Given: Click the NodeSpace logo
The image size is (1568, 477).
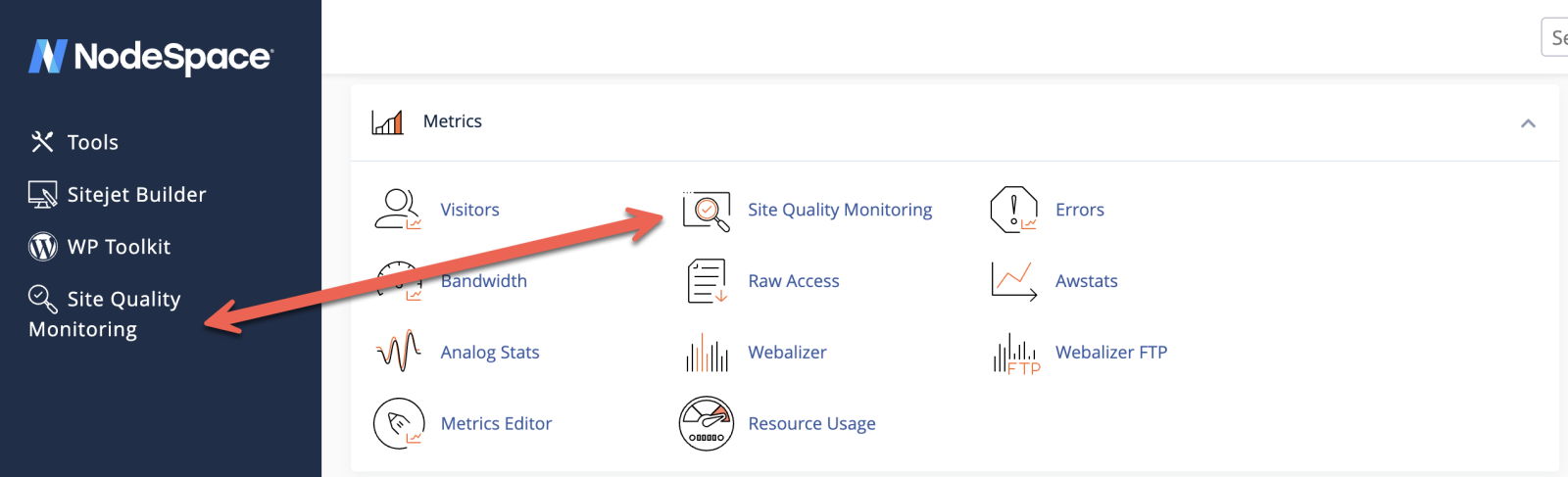Looking at the screenshot, I should point(151,57).
